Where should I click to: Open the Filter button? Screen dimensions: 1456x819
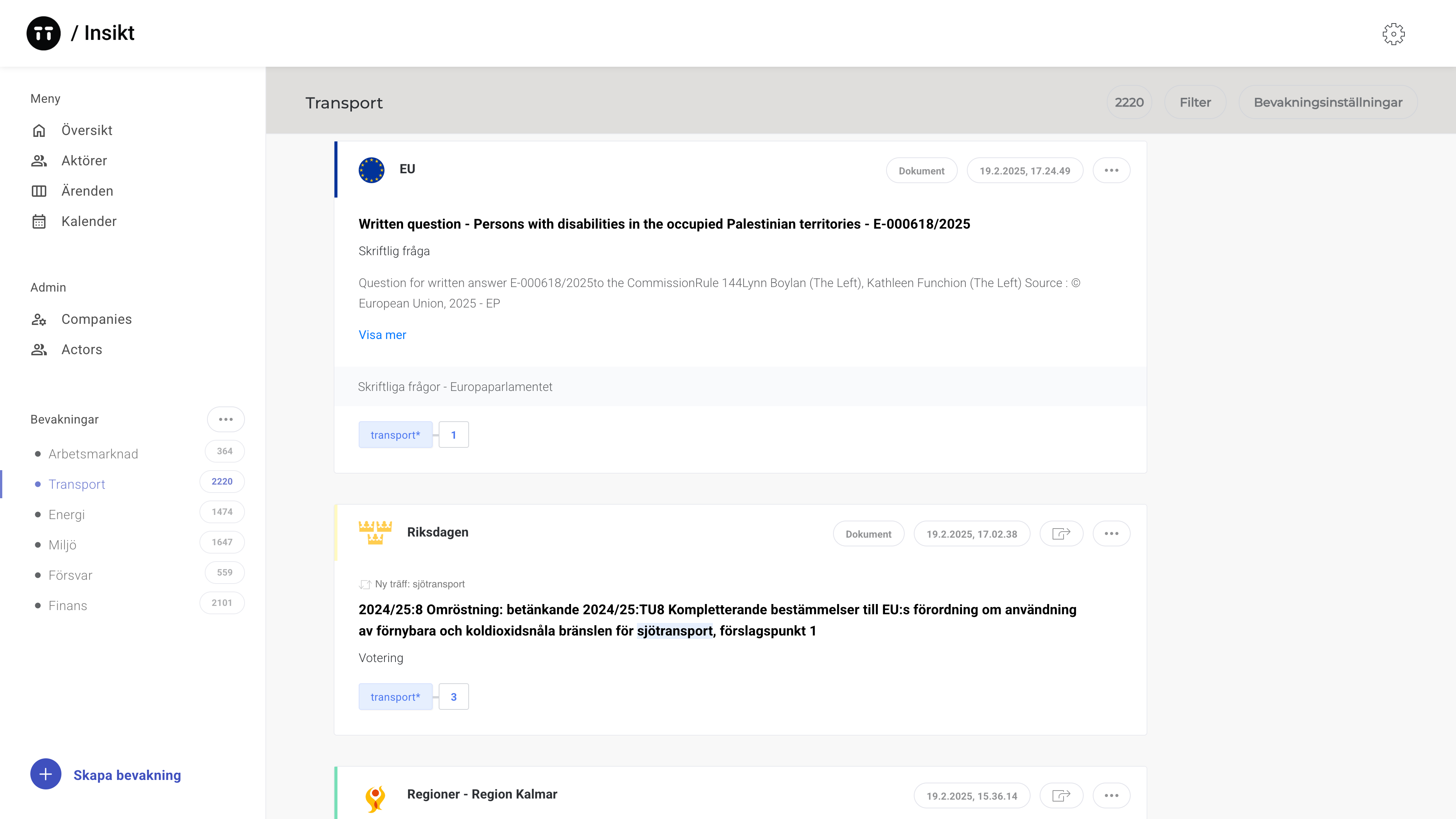click(1195, 102)
